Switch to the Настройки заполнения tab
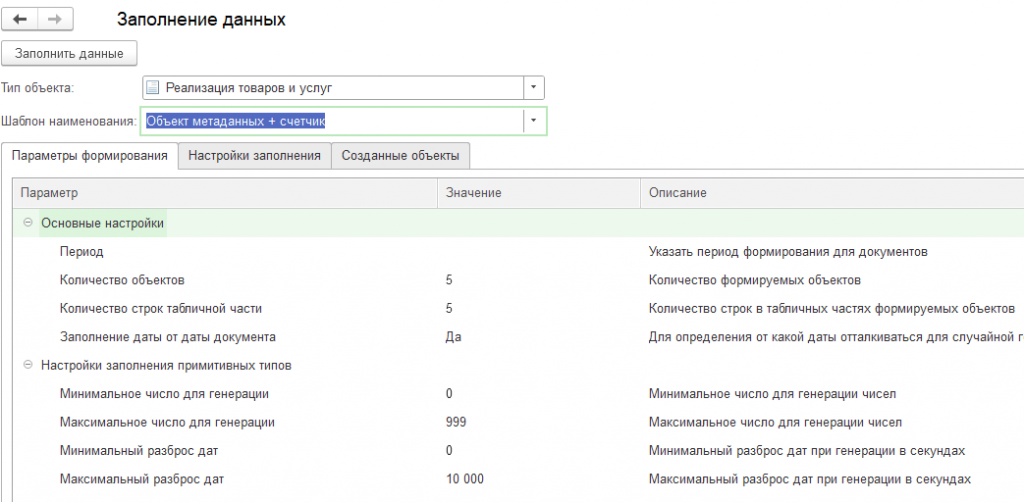 pos(255,156)
